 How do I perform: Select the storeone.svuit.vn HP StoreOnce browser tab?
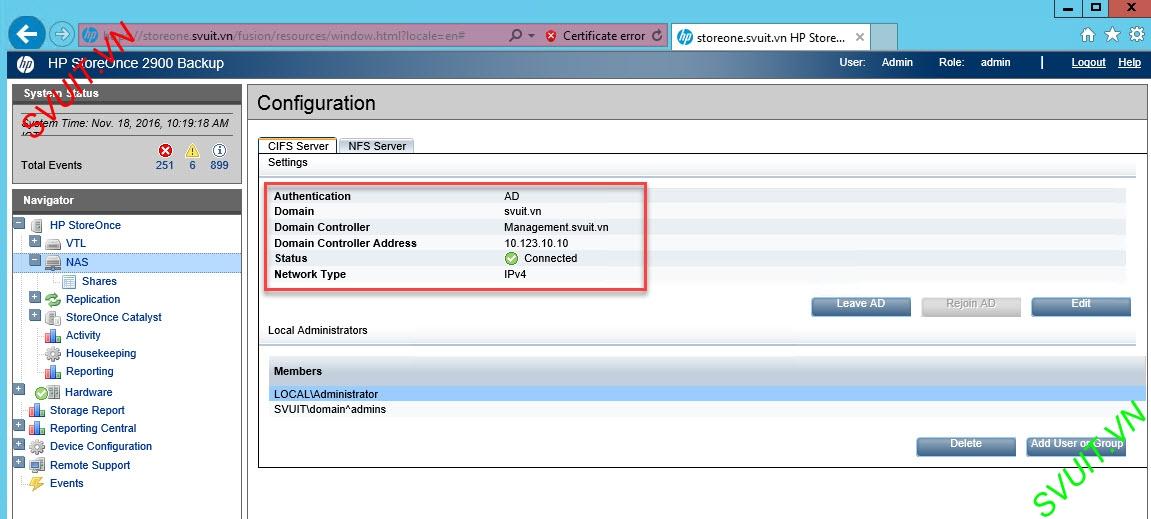(x=770, y=37)
